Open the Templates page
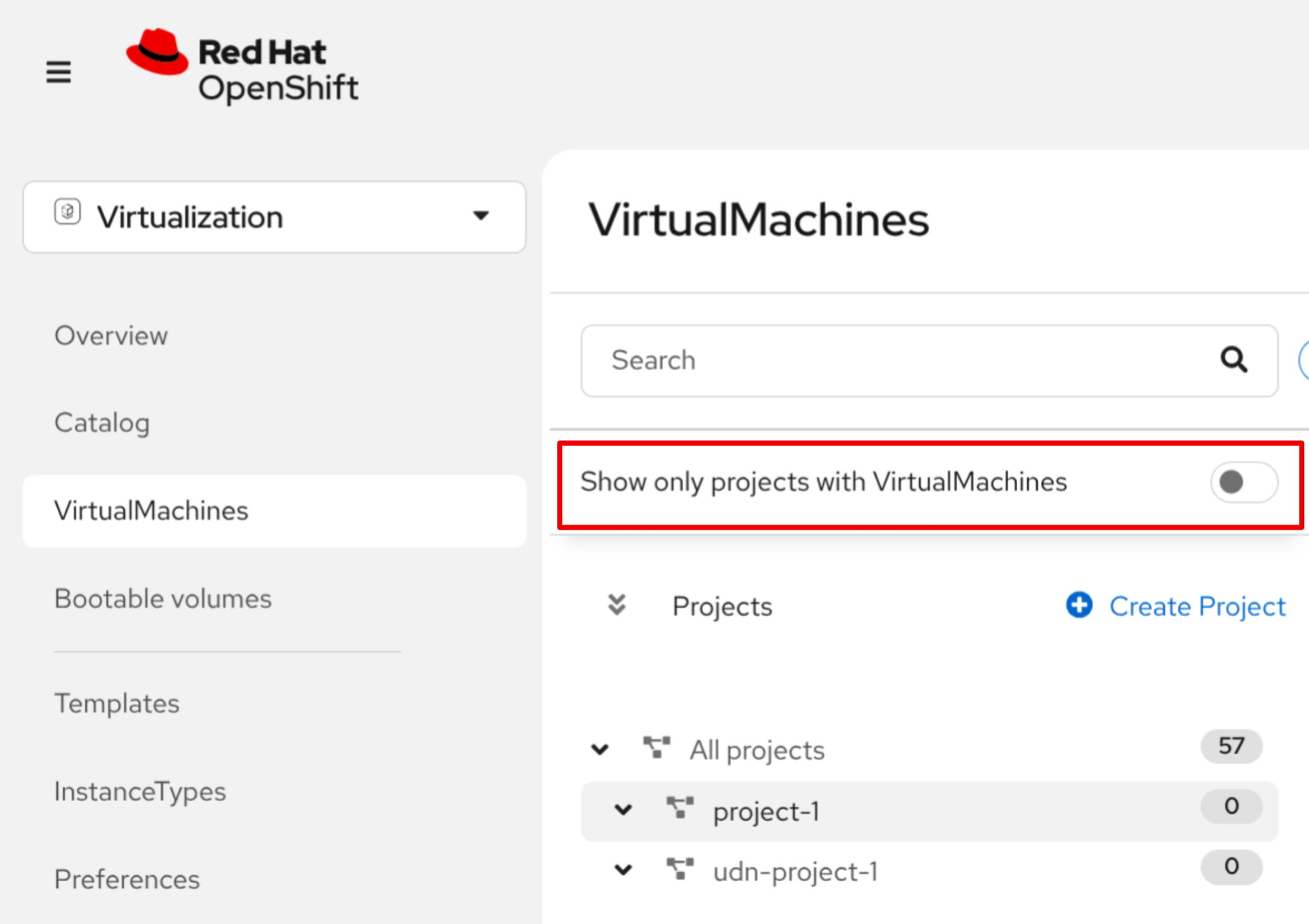 point(117,703)
